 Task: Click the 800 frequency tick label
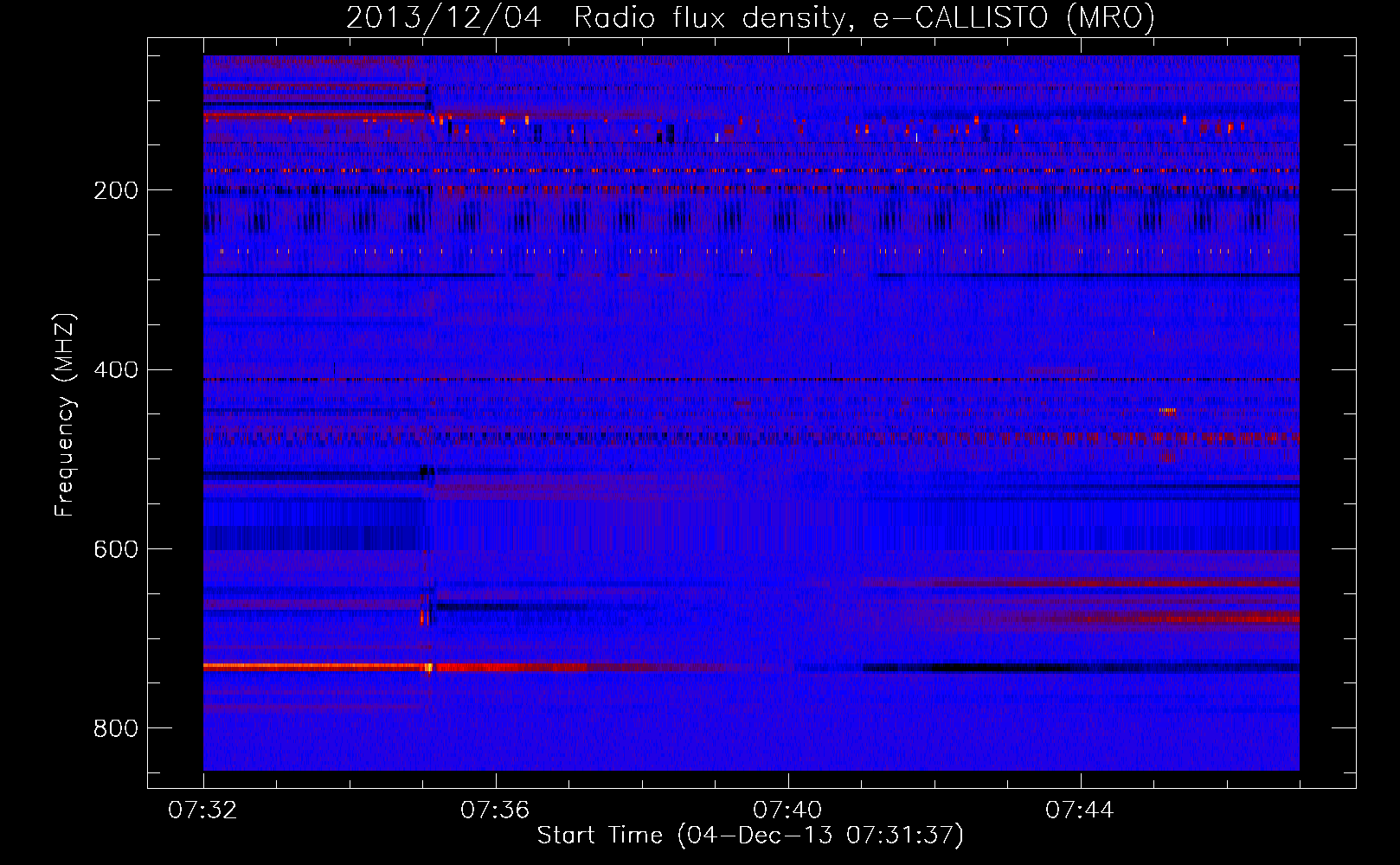[115, 729]
